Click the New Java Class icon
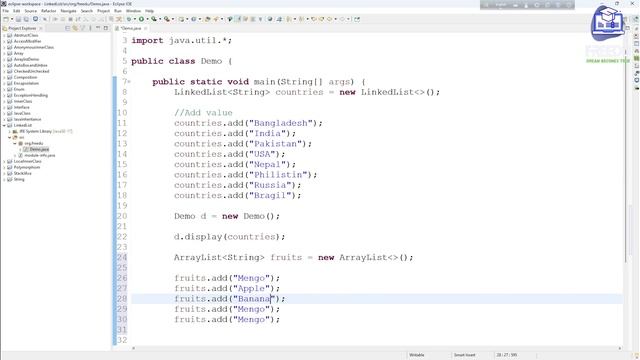Screen dimensions: 640x360 pos(193,19)
